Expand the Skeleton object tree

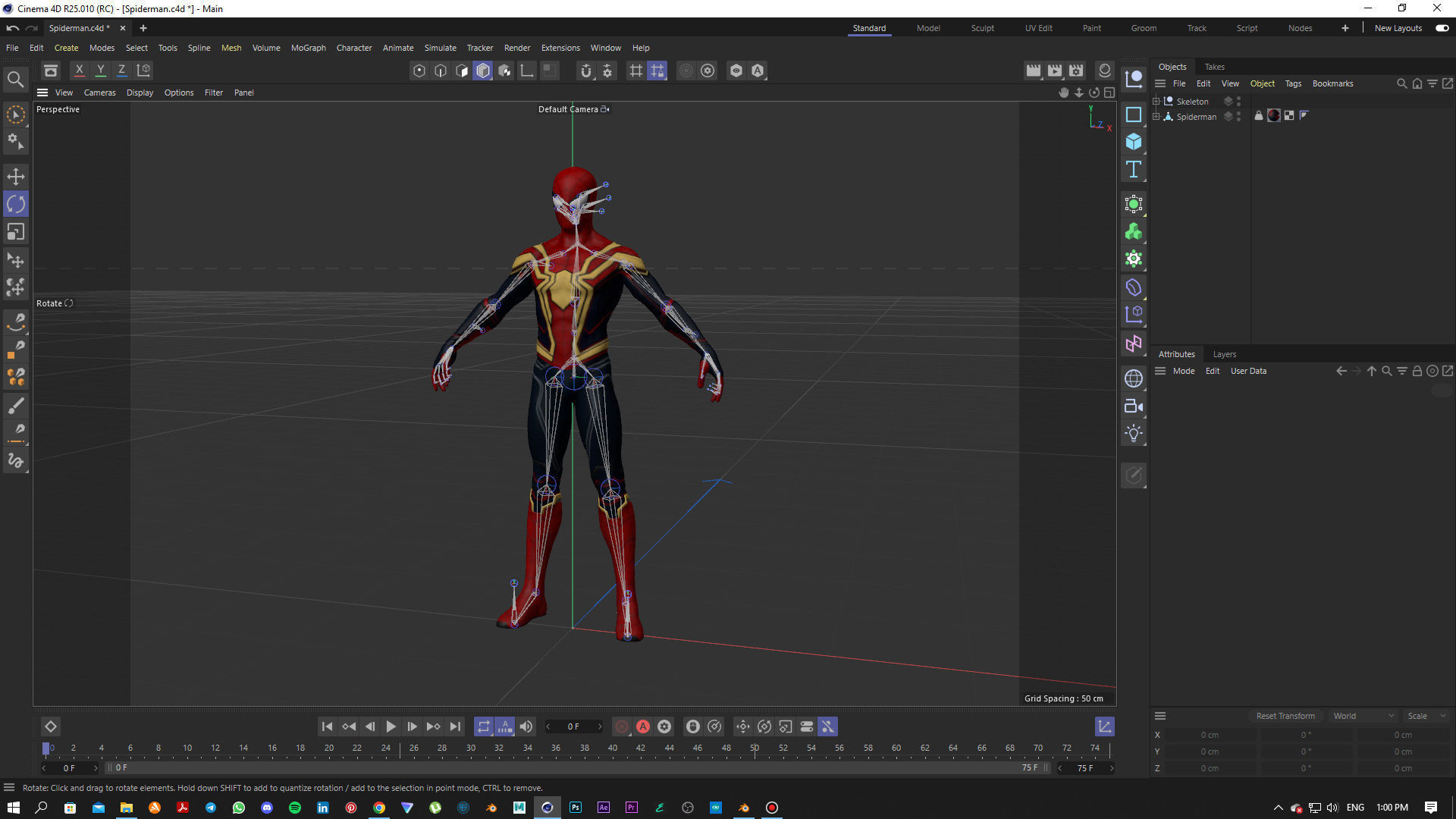[x=1156, y=101]
